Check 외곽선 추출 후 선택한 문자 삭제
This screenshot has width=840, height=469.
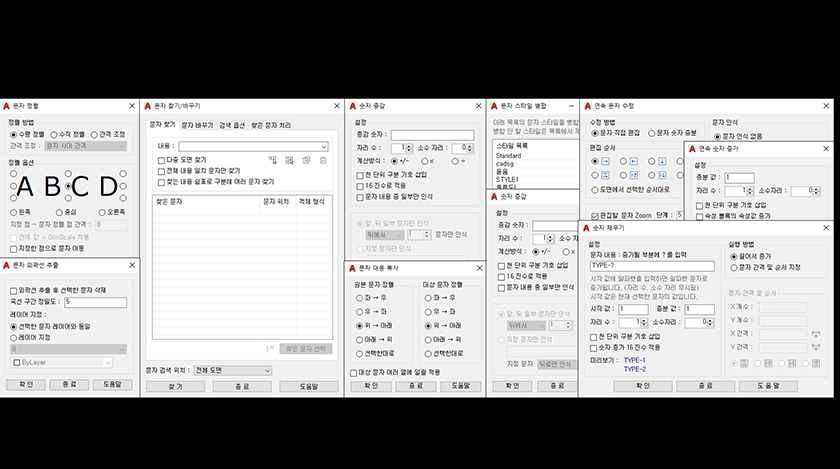pyautogui.click(x=14, y=291)
